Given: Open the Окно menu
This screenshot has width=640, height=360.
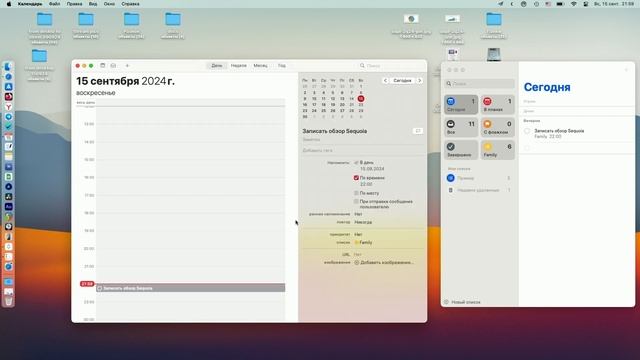Looking at the screenshot, I should coord(109,4).
